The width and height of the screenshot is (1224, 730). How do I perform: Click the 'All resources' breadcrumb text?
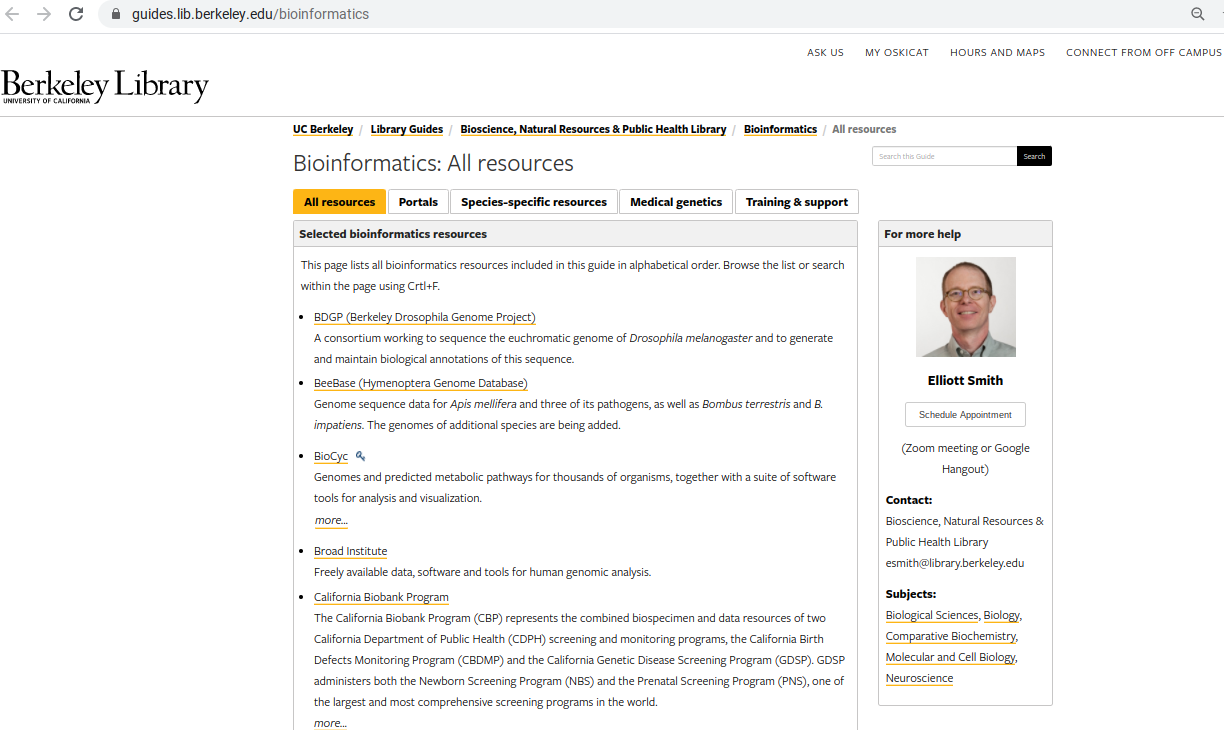point(864,129)
